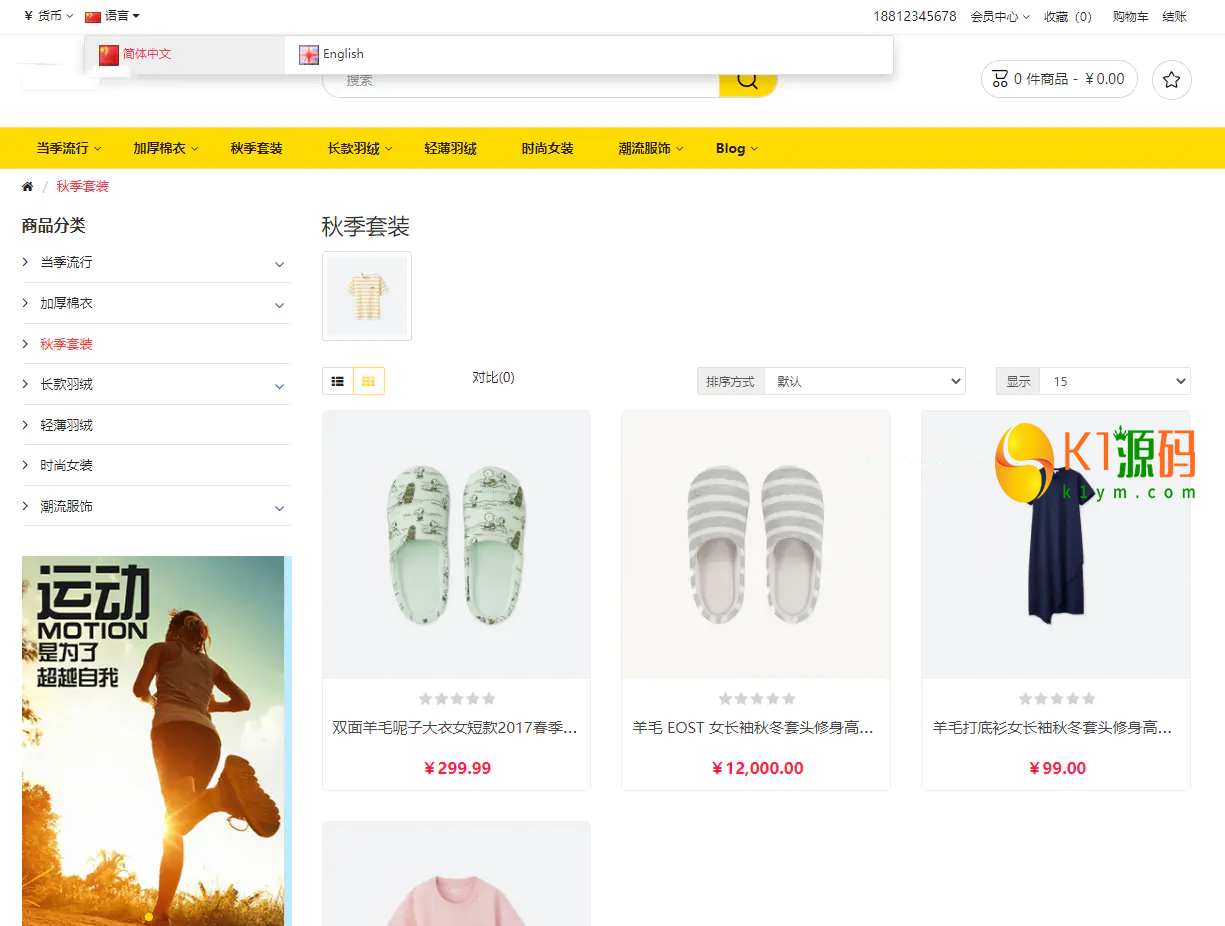The width and height of the screenshot is (1225, 926).
Task: Switch to grid view layout
Action: [x=368, y=381]
